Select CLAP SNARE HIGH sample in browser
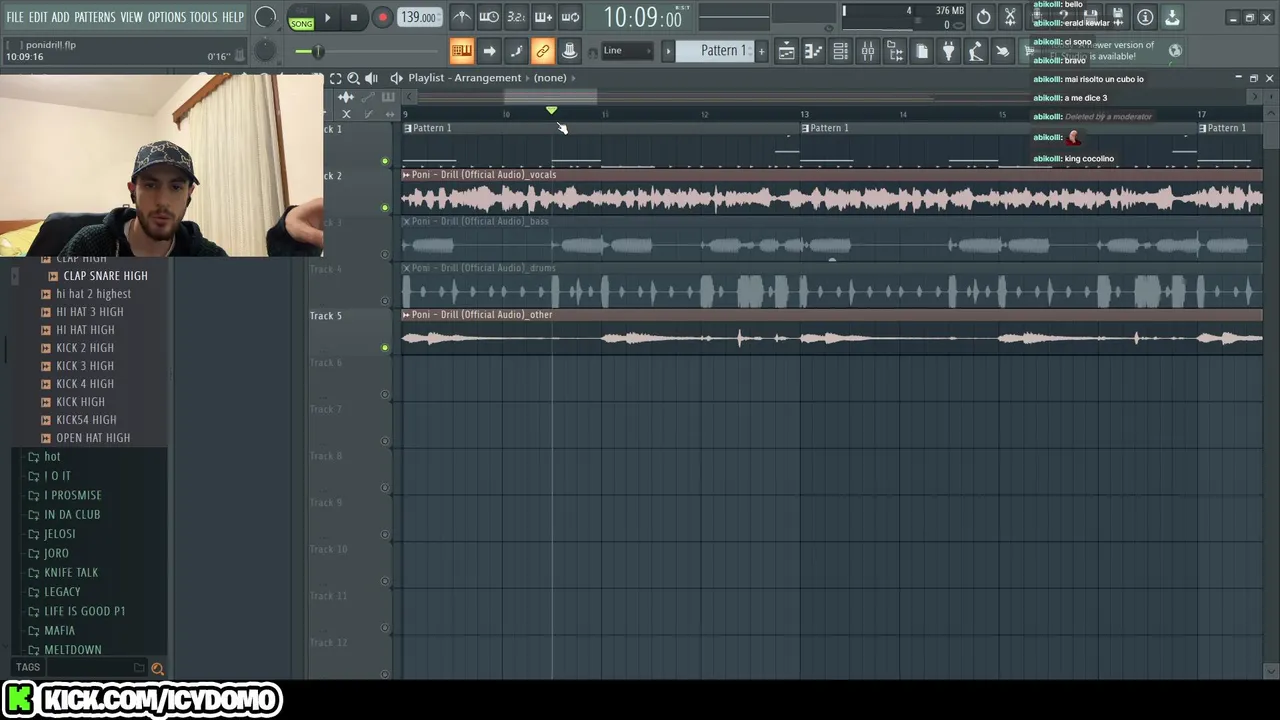This screenshot has height=720, width=1280. 105,276
